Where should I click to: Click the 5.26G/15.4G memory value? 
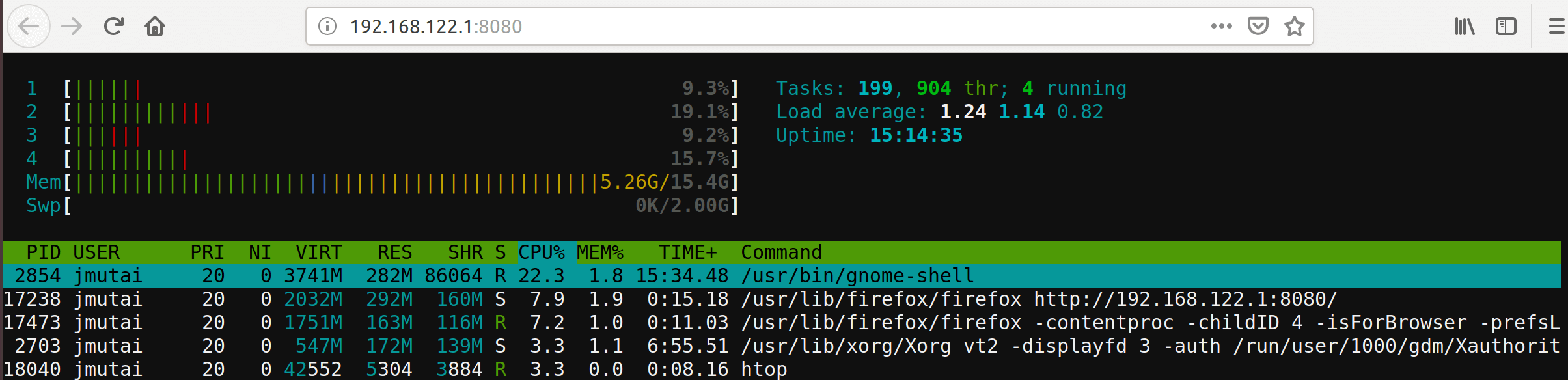tap(665, 182)
